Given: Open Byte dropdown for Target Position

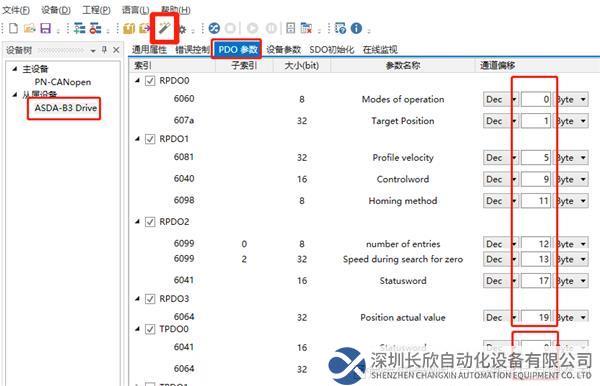Looking at the screenshot, I should 571,121.
